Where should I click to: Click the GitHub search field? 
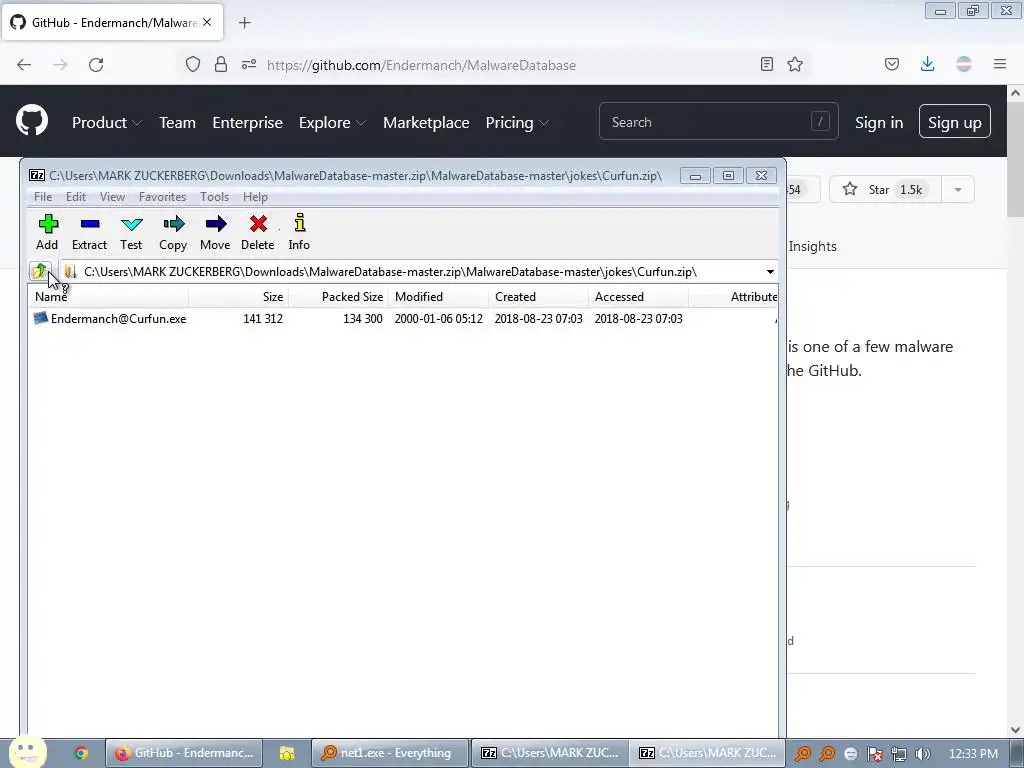718,121
